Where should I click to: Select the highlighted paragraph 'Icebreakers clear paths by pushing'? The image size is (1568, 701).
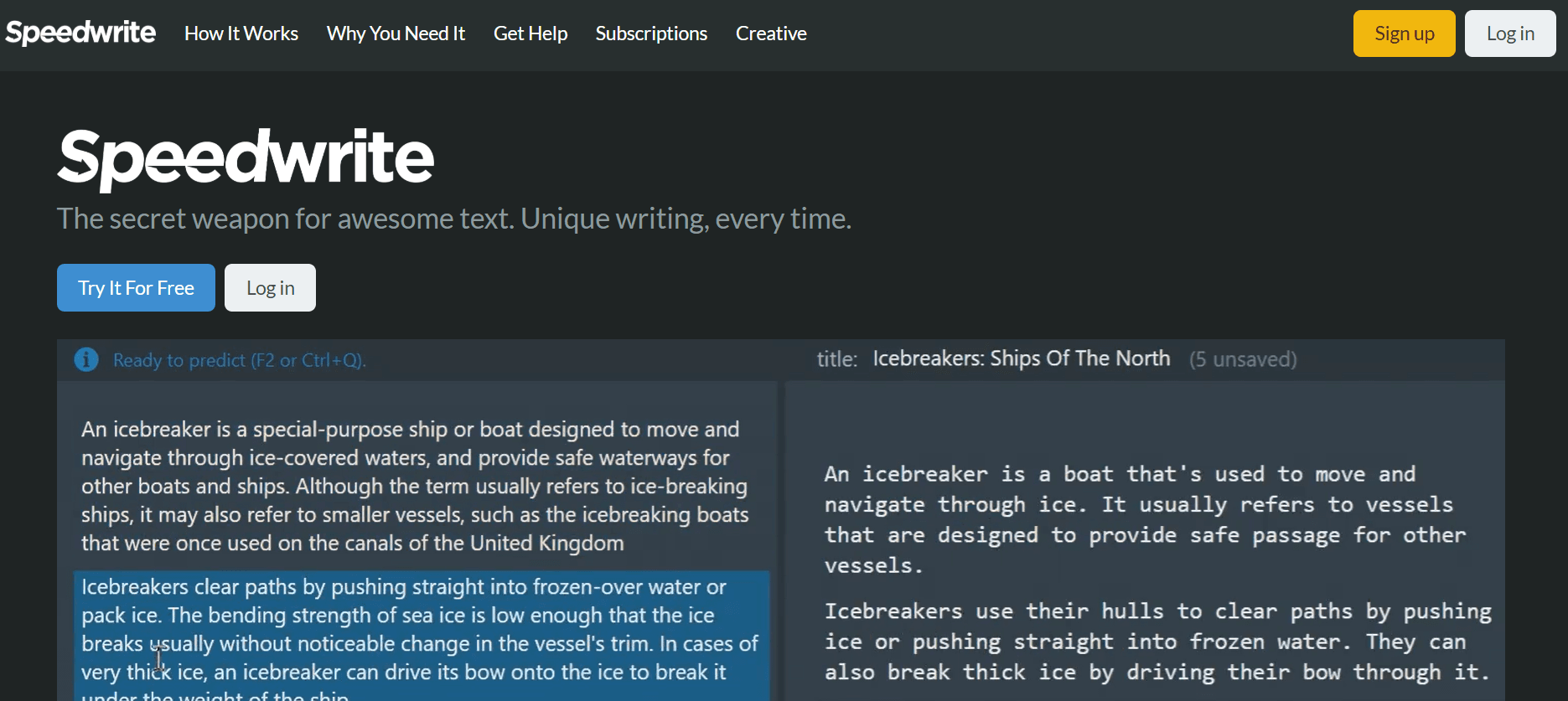coord(422,637)
